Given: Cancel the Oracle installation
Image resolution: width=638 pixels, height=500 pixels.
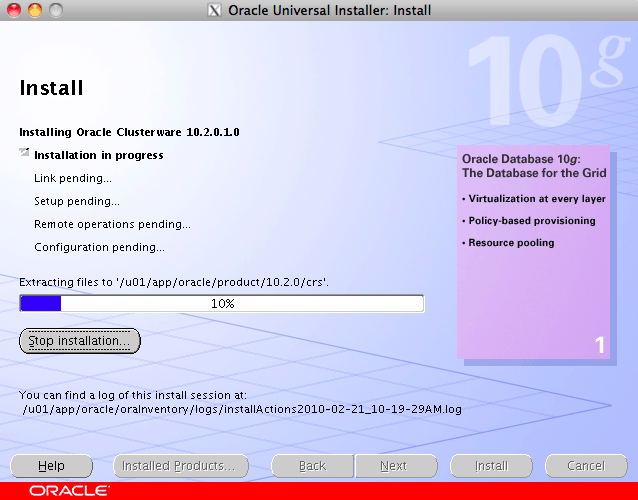Looking at the screenshot, I should [585, 465].
